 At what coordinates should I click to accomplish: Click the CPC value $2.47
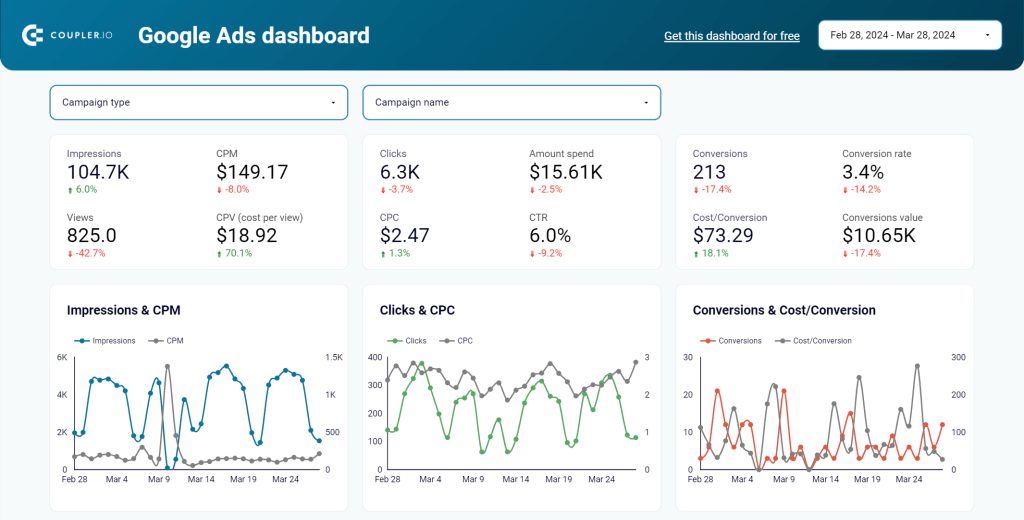coord(405,235)
